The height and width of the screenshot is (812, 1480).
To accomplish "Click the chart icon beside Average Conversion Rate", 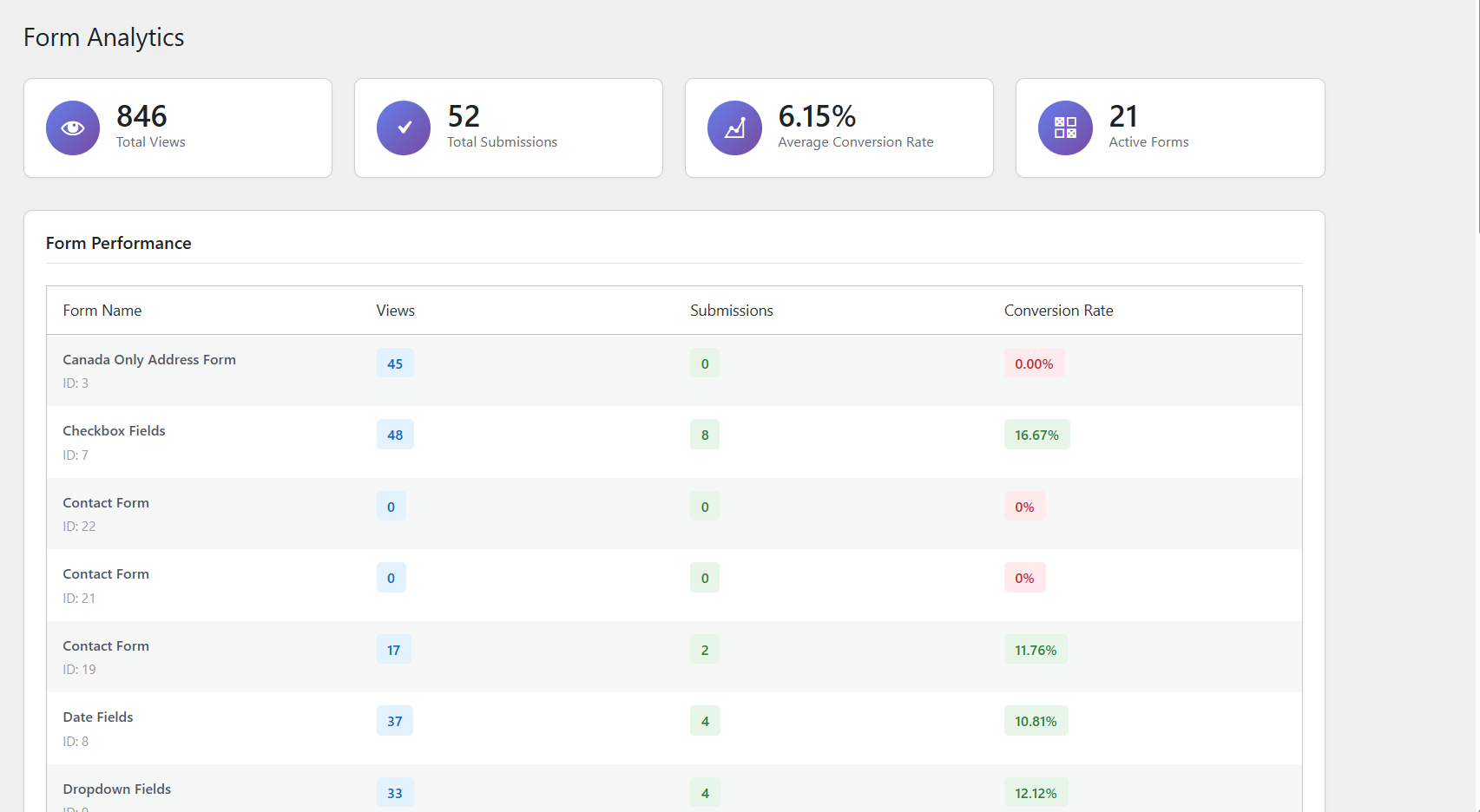I will click(734, 128).
